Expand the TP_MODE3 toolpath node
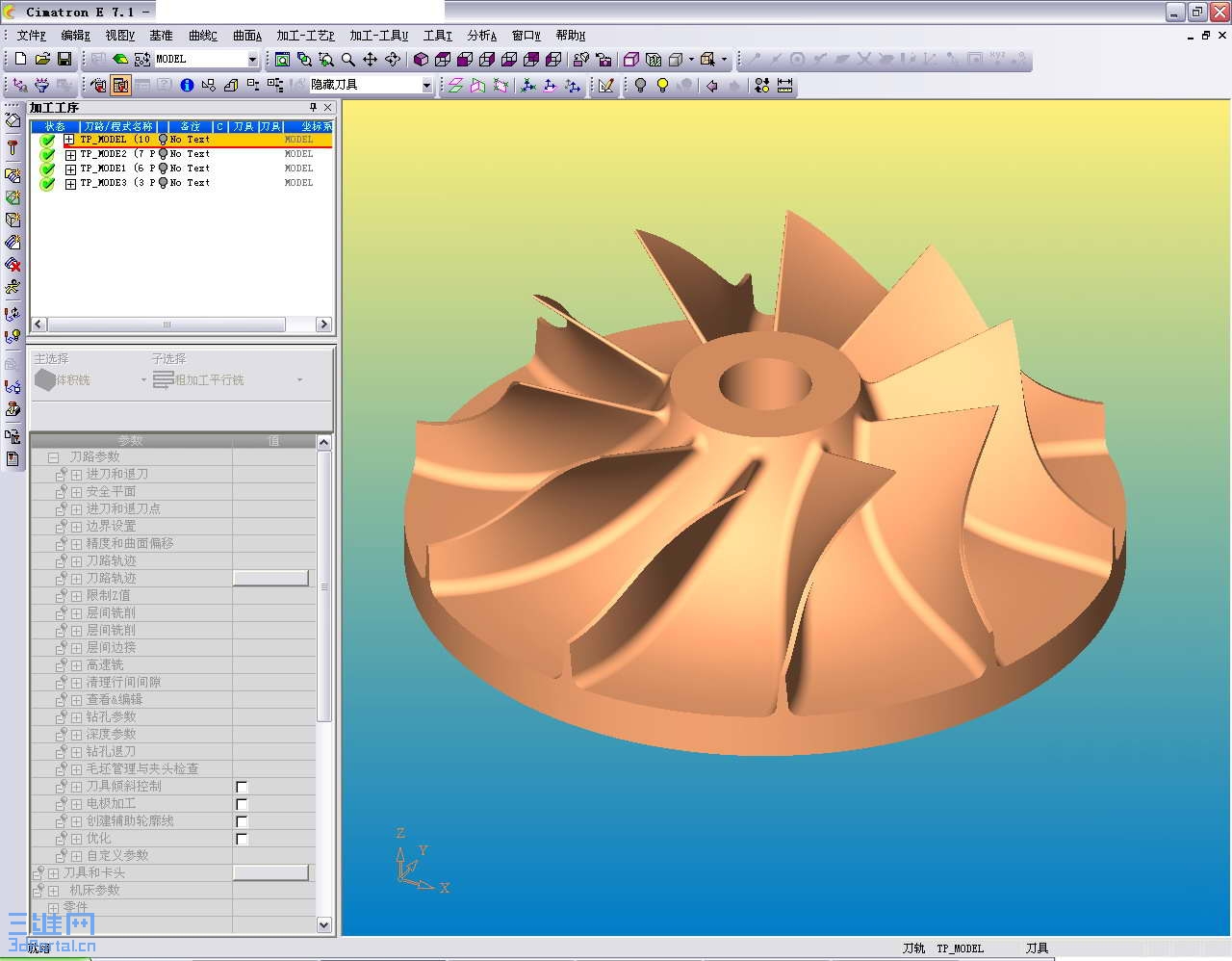Viewport: 1232px width, 961px height. click(70, 183)
